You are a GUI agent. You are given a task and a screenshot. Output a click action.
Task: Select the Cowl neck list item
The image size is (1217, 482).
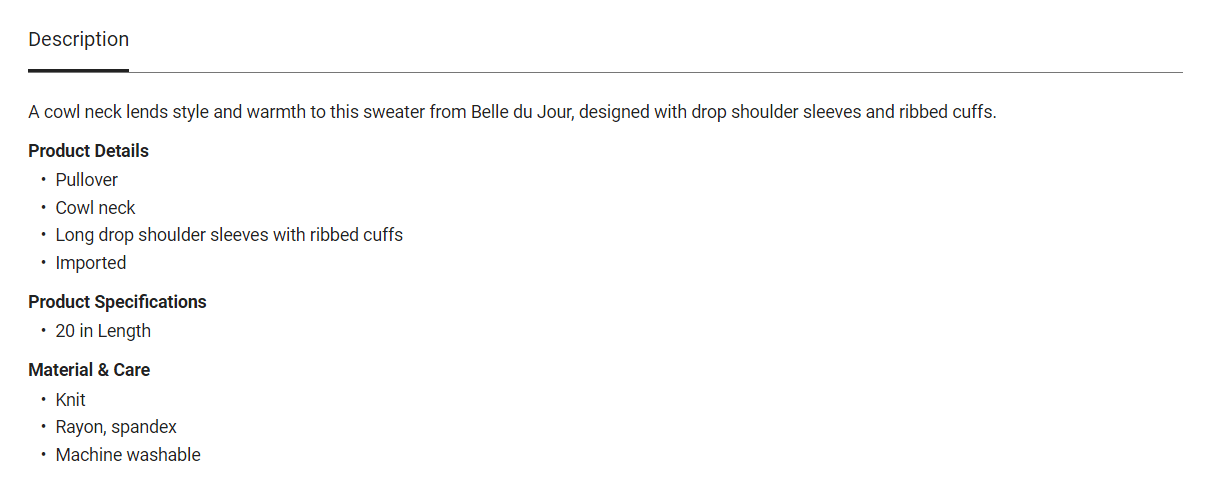point(95,208)
